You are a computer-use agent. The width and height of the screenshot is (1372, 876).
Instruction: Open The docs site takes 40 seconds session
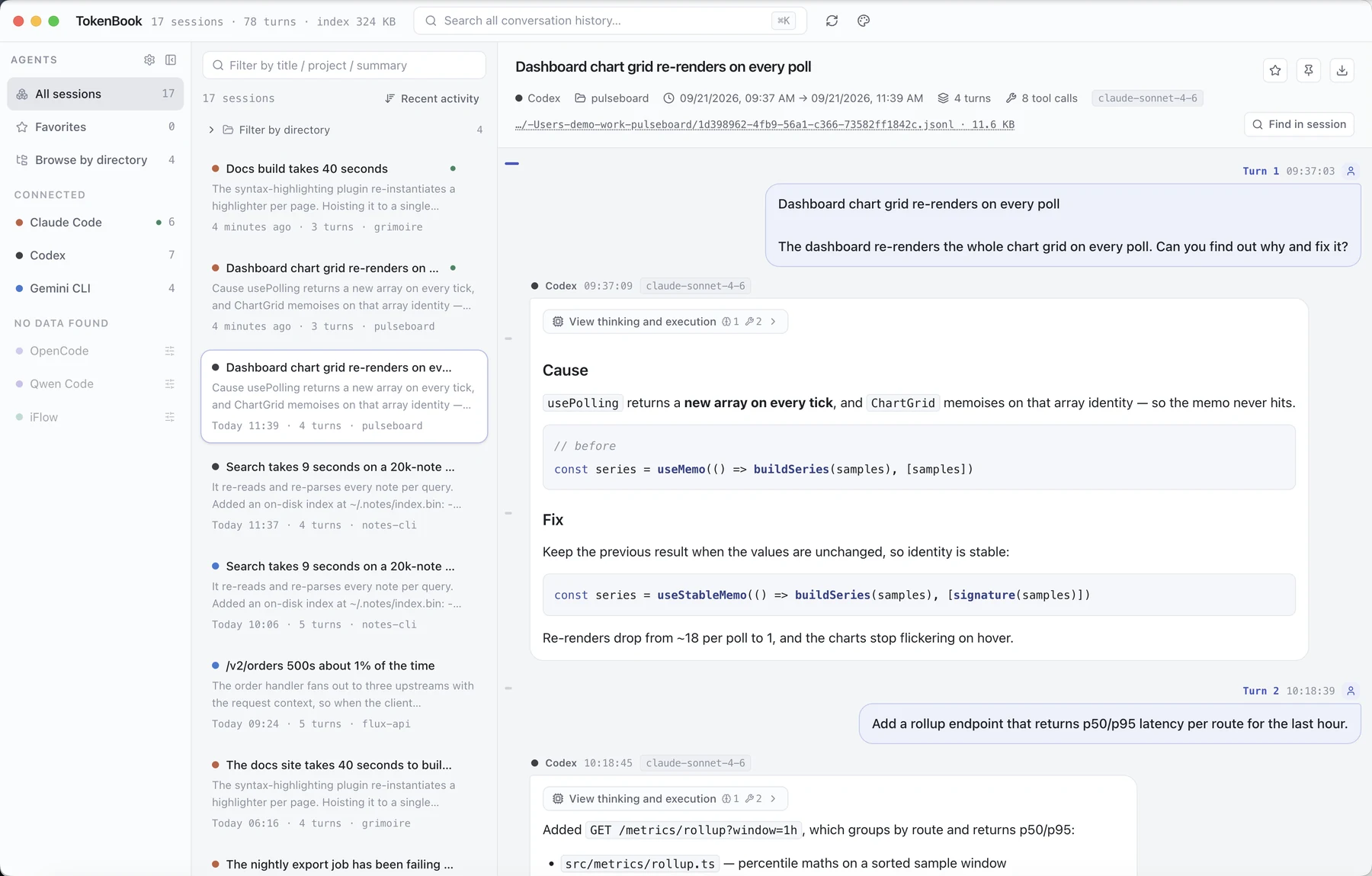345,794
